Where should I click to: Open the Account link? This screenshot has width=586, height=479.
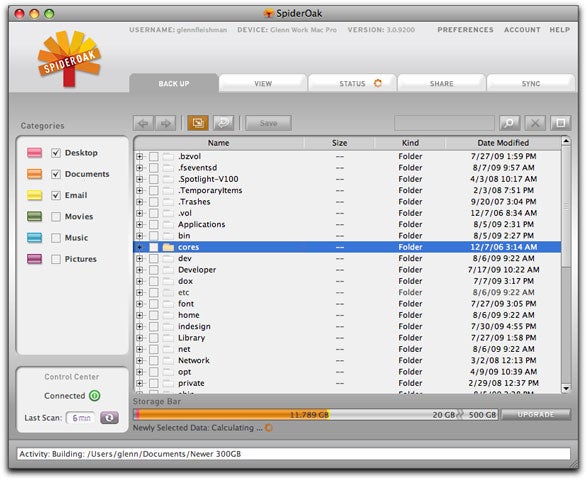[522, 30]
